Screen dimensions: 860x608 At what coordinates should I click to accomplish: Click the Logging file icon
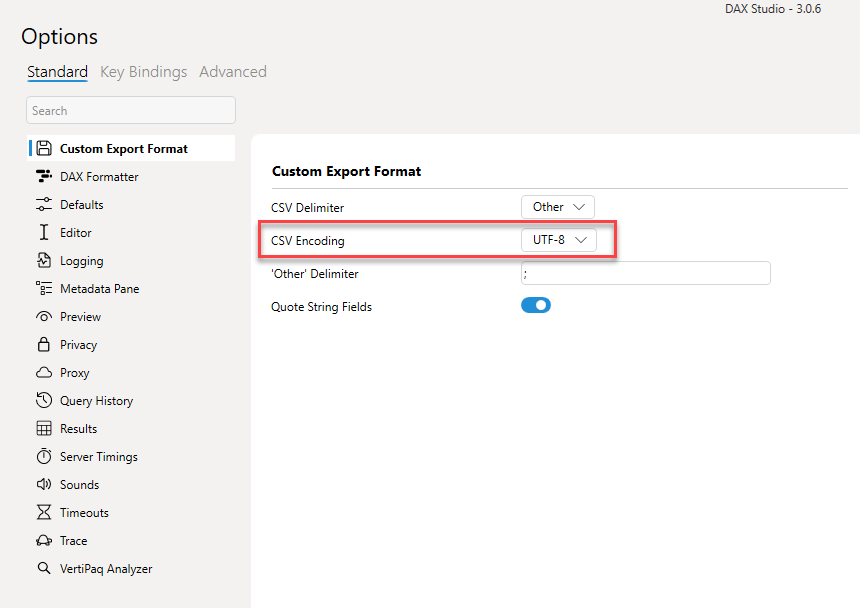tap(44, 260)
